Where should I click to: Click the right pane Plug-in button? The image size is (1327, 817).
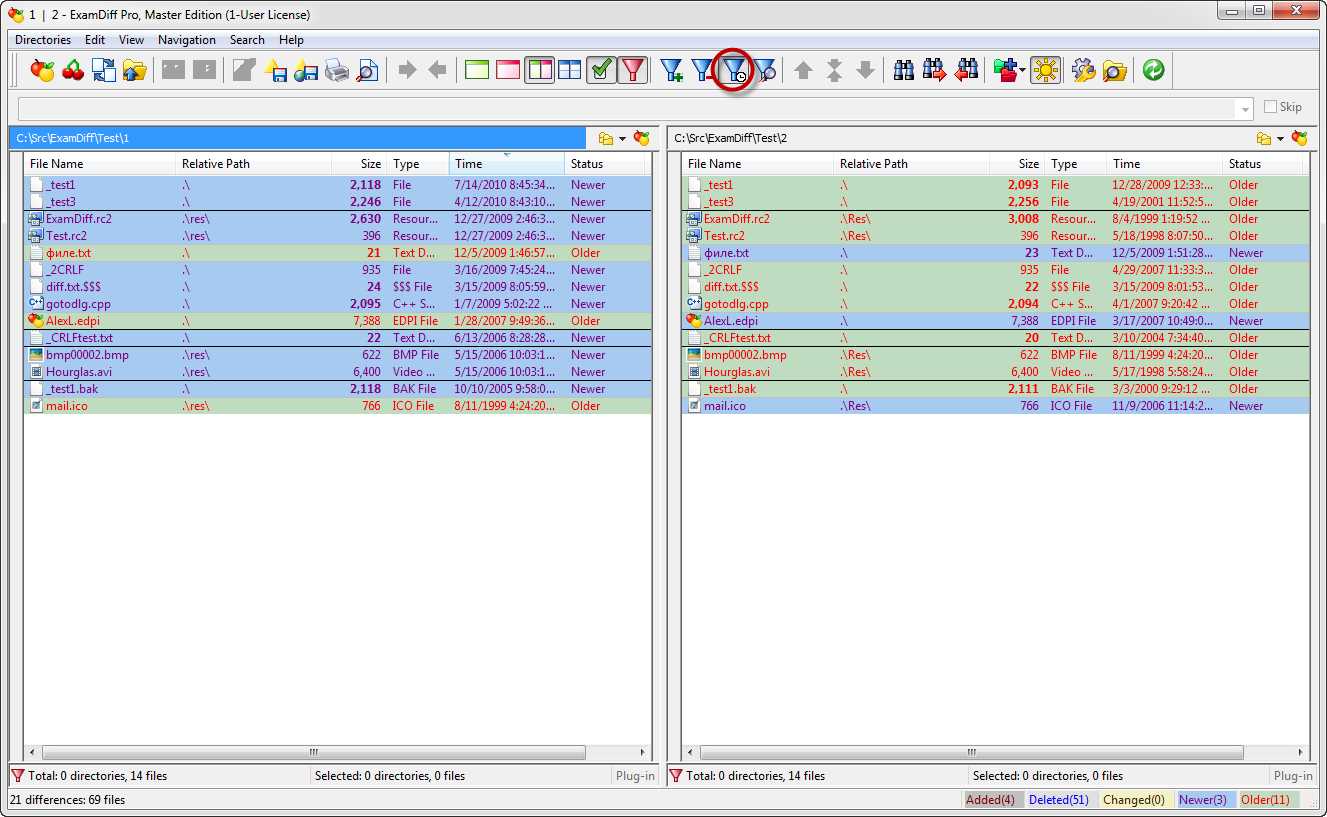pyautogui.click(x=1293, y=776)
